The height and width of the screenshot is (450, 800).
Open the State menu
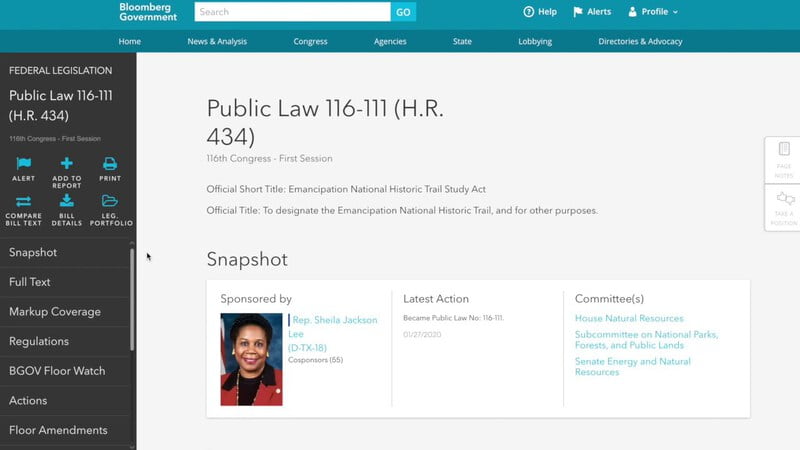[x=462, y=41]
